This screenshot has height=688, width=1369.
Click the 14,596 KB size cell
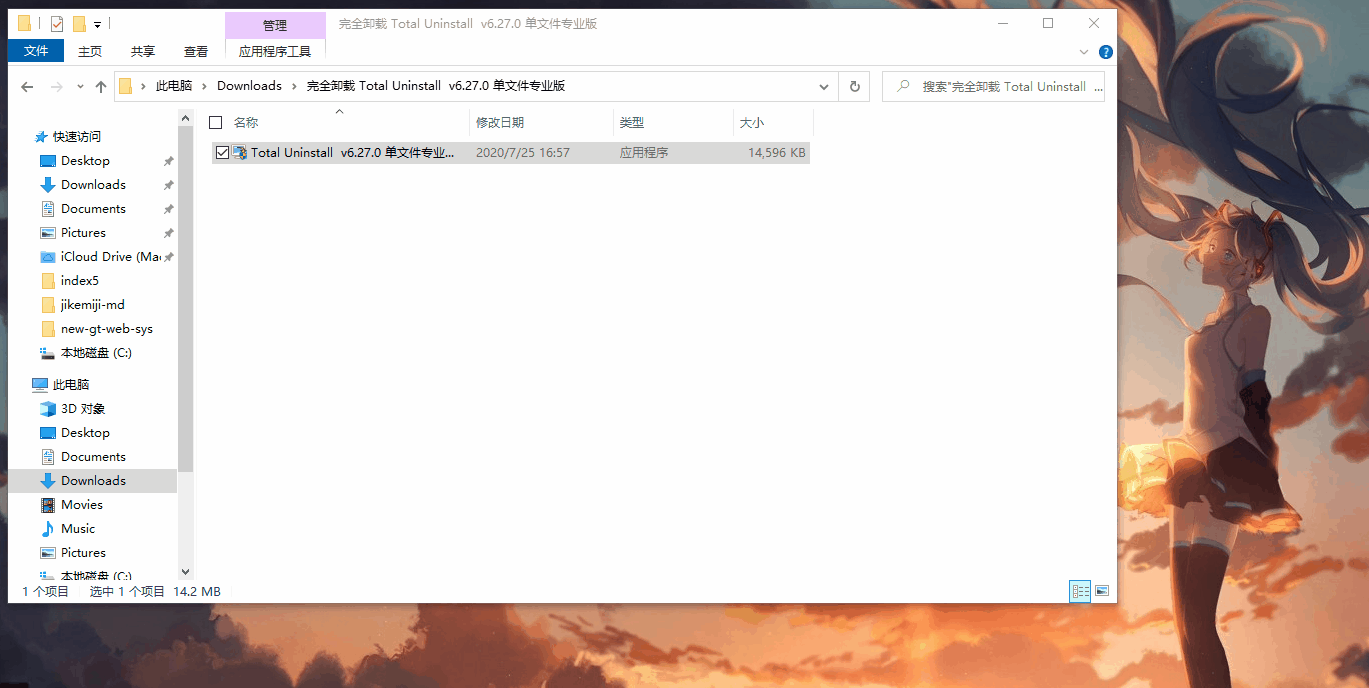click(777, 153)
